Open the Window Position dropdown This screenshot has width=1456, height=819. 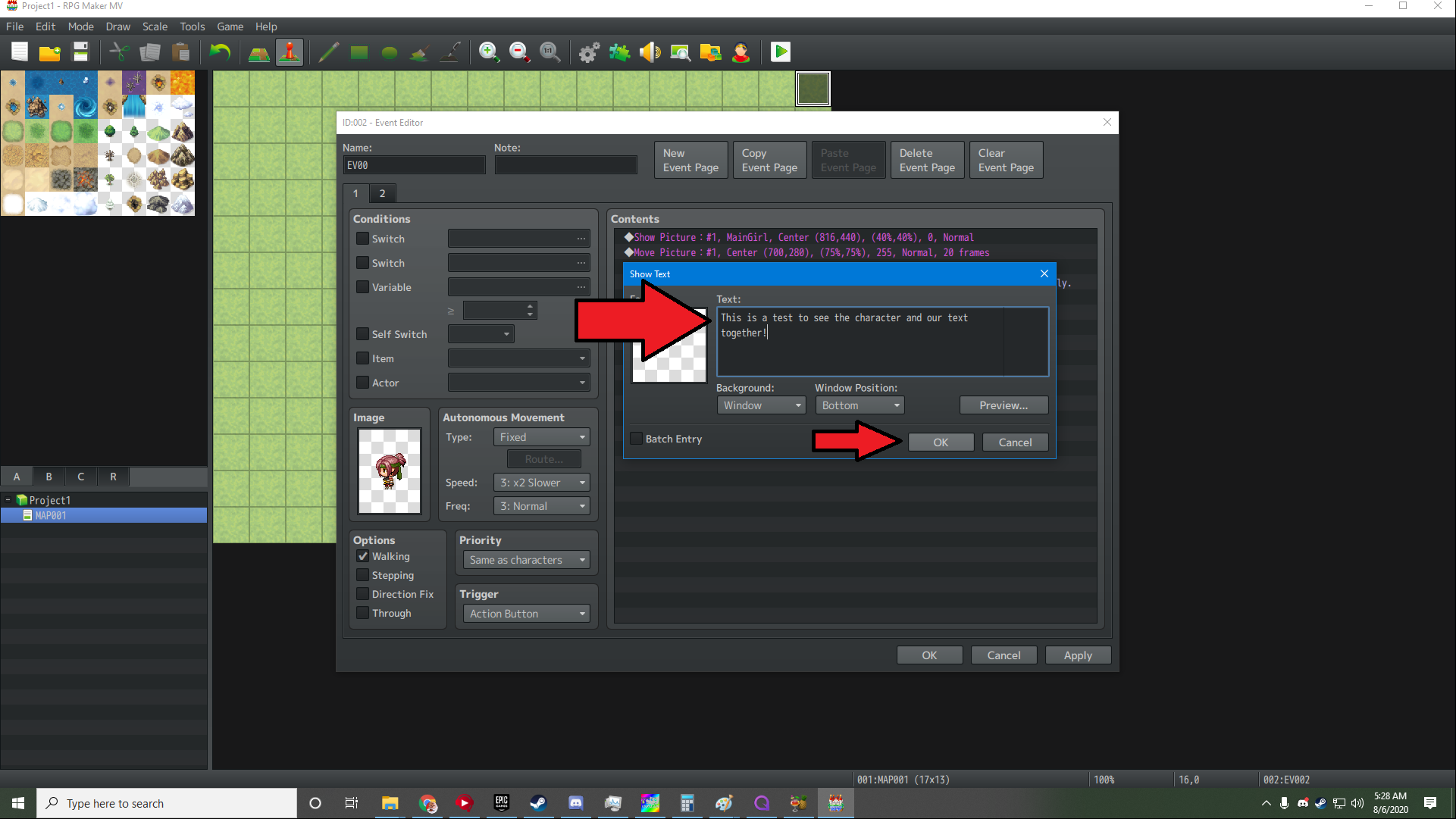coord(860,405)
